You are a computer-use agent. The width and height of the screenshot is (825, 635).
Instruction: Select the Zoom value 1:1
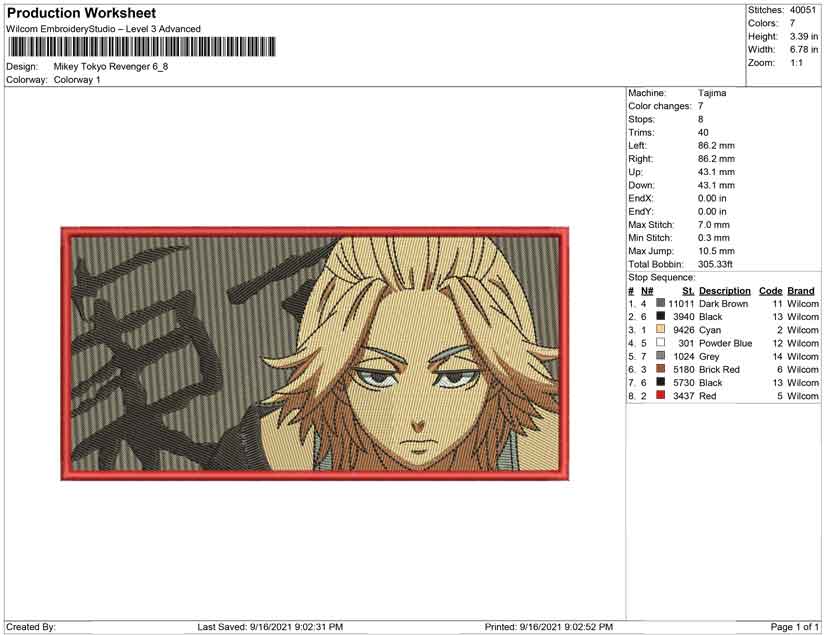[796, 63]
